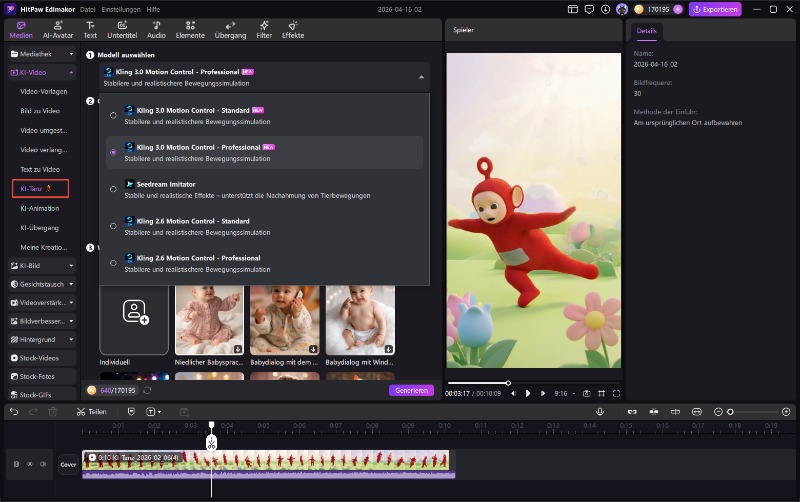This screenshot has width=800, height=502.
Task: Open the AI-Avatar tab
Action: (x=58, y=30)
